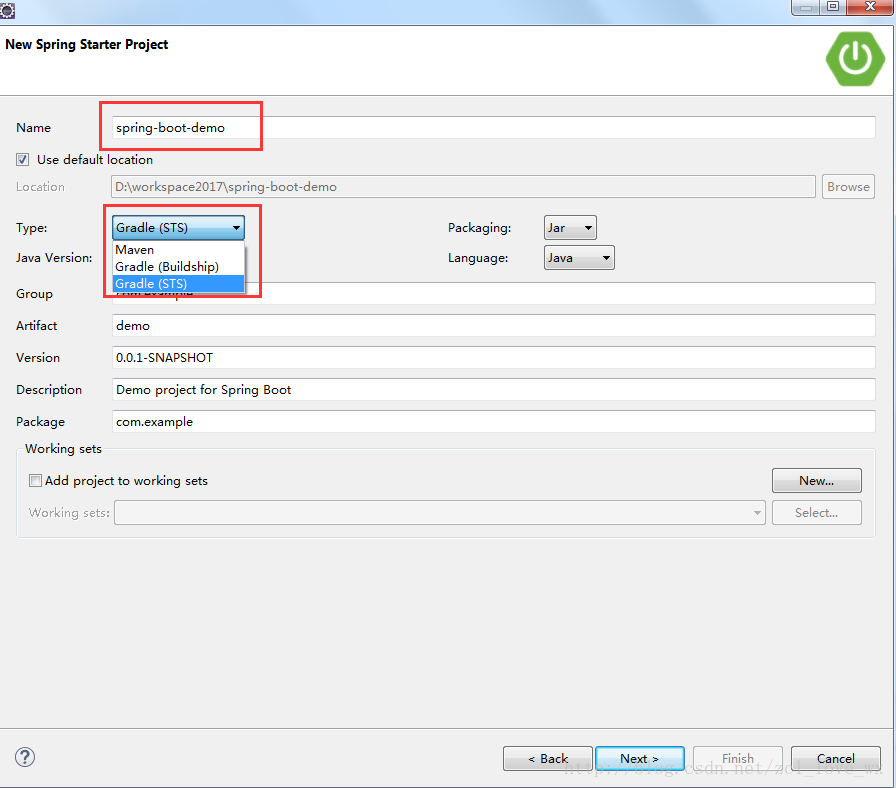Click the Version field with 0.0.1-SNAPSHOT
Image resolution: width=896 pixels, height=788 pixels.
pos(494,358)
